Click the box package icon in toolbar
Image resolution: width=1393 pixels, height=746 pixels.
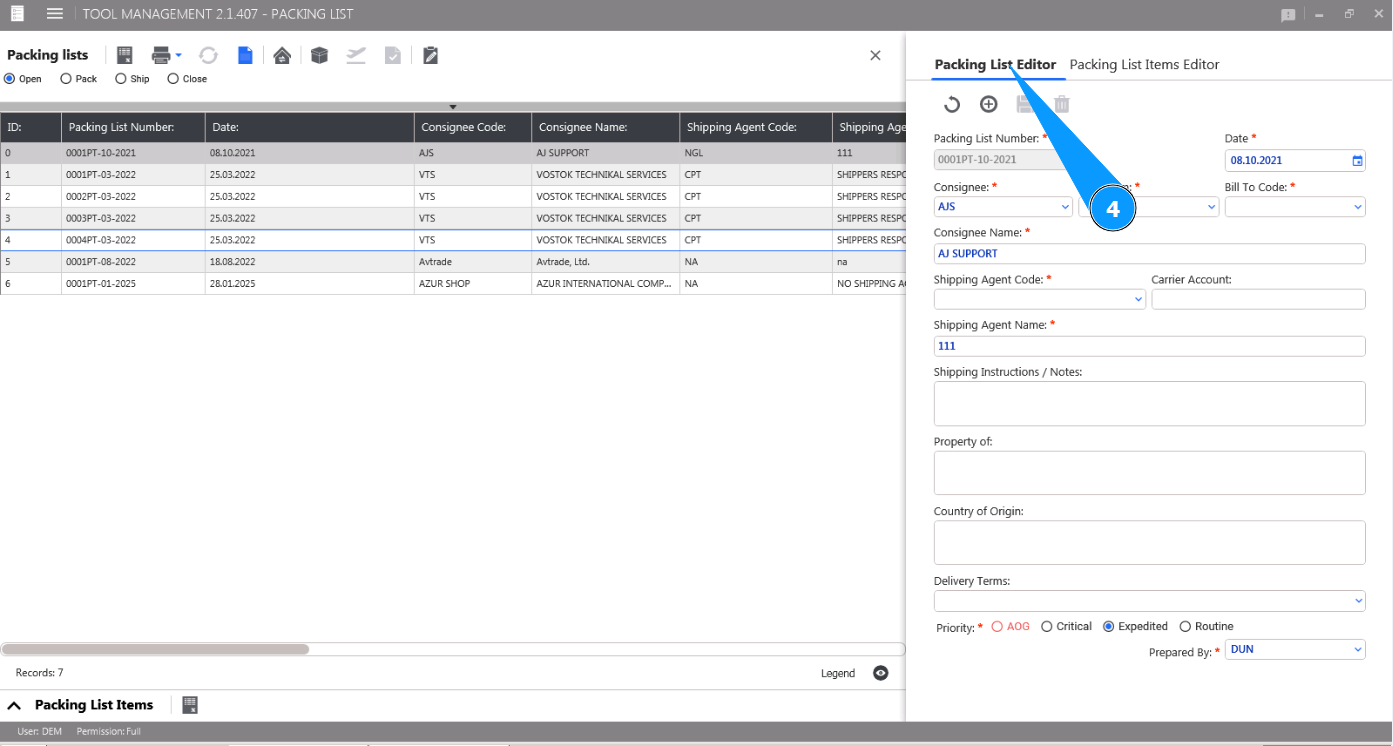(x=319, y=56)
